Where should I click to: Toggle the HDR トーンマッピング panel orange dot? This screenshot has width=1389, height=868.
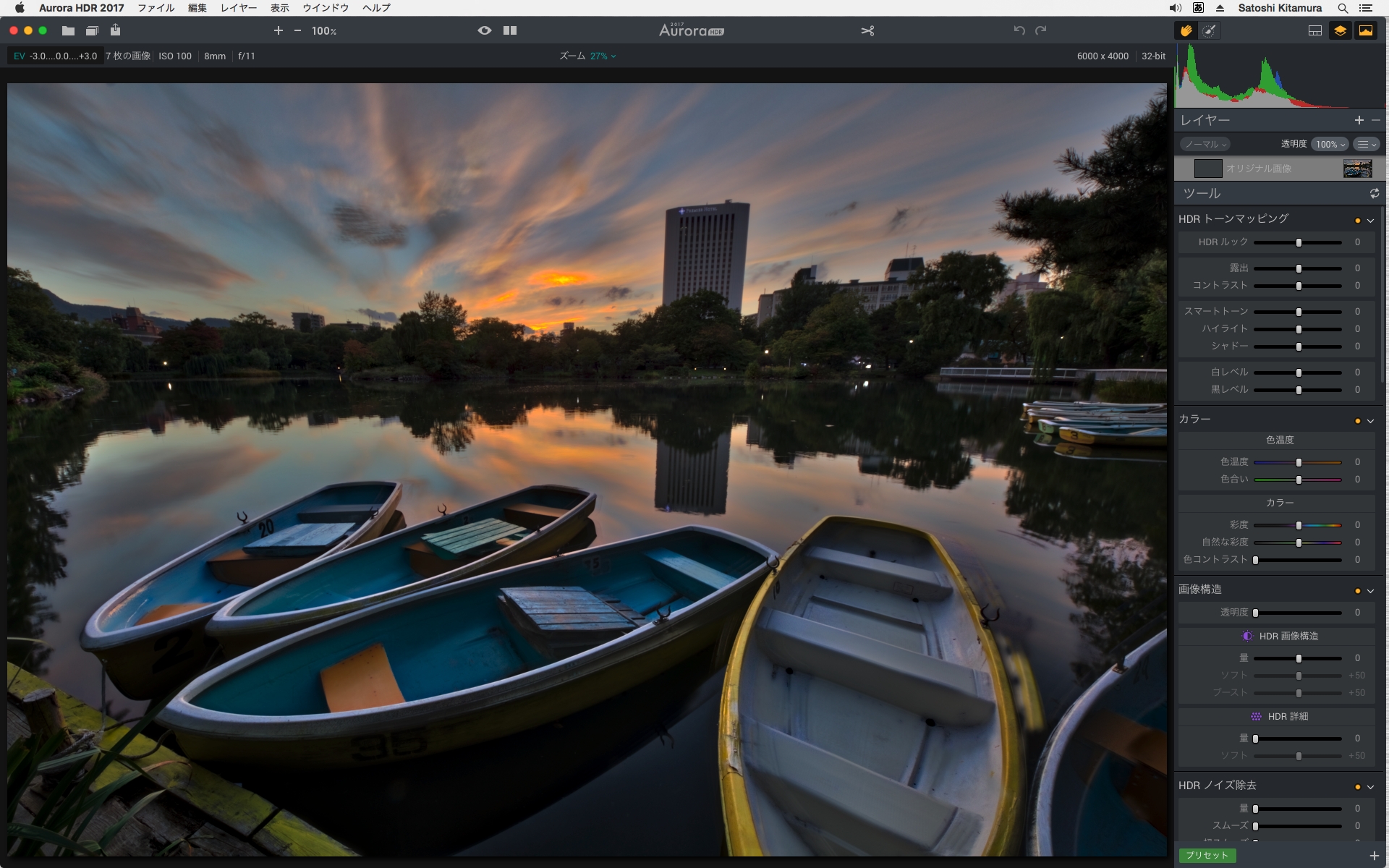coord(1357,221)
